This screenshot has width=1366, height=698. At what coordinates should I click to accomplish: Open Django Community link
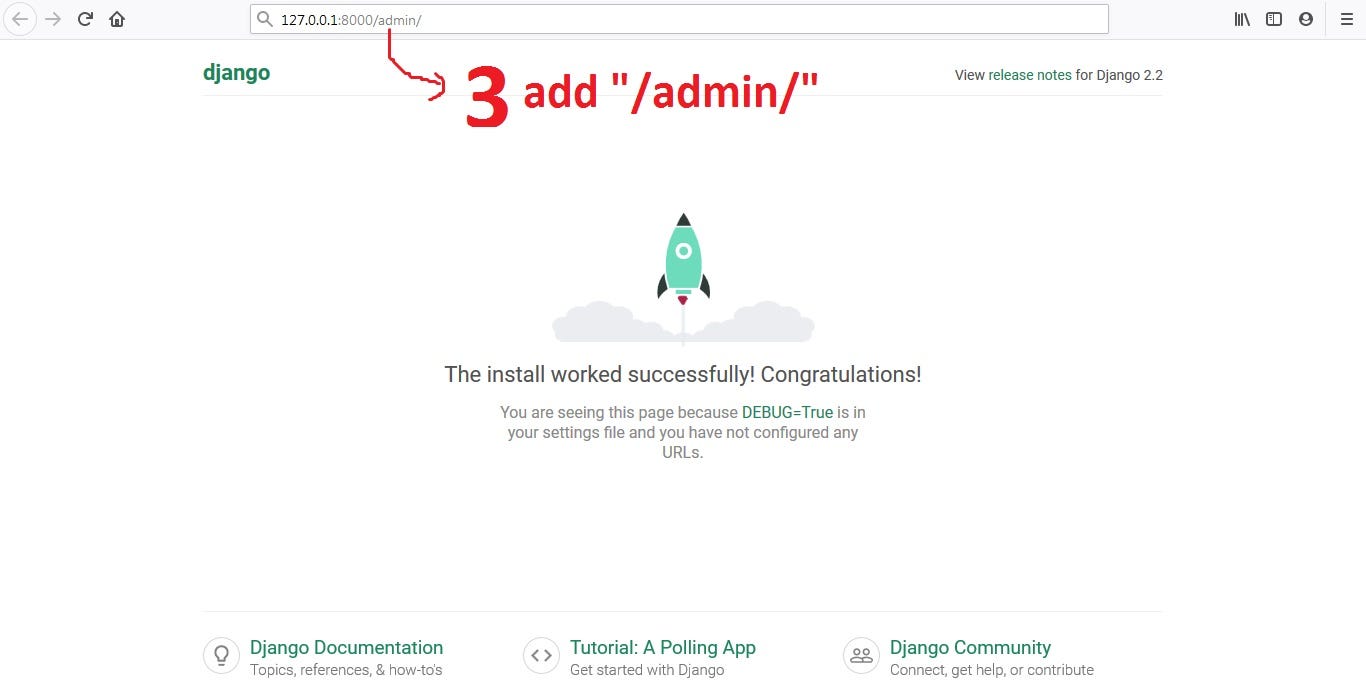[970, 647]
